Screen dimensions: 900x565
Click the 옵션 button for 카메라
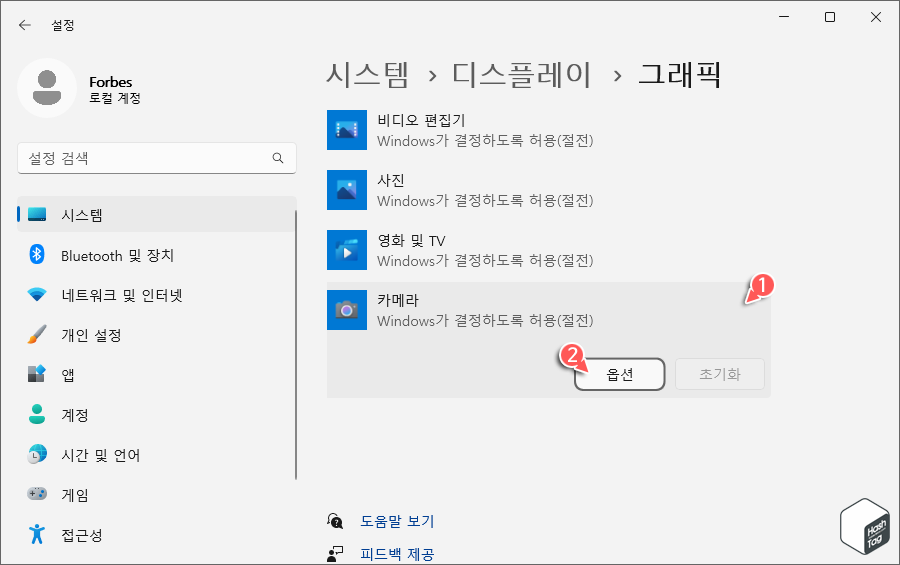click(x=620, y=374)
